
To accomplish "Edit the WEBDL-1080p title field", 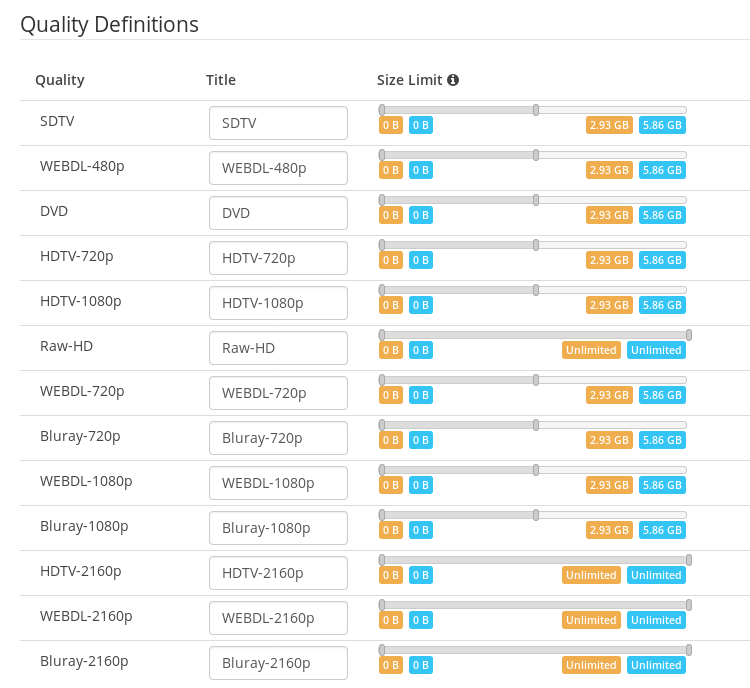I will (x=278, y=483).
